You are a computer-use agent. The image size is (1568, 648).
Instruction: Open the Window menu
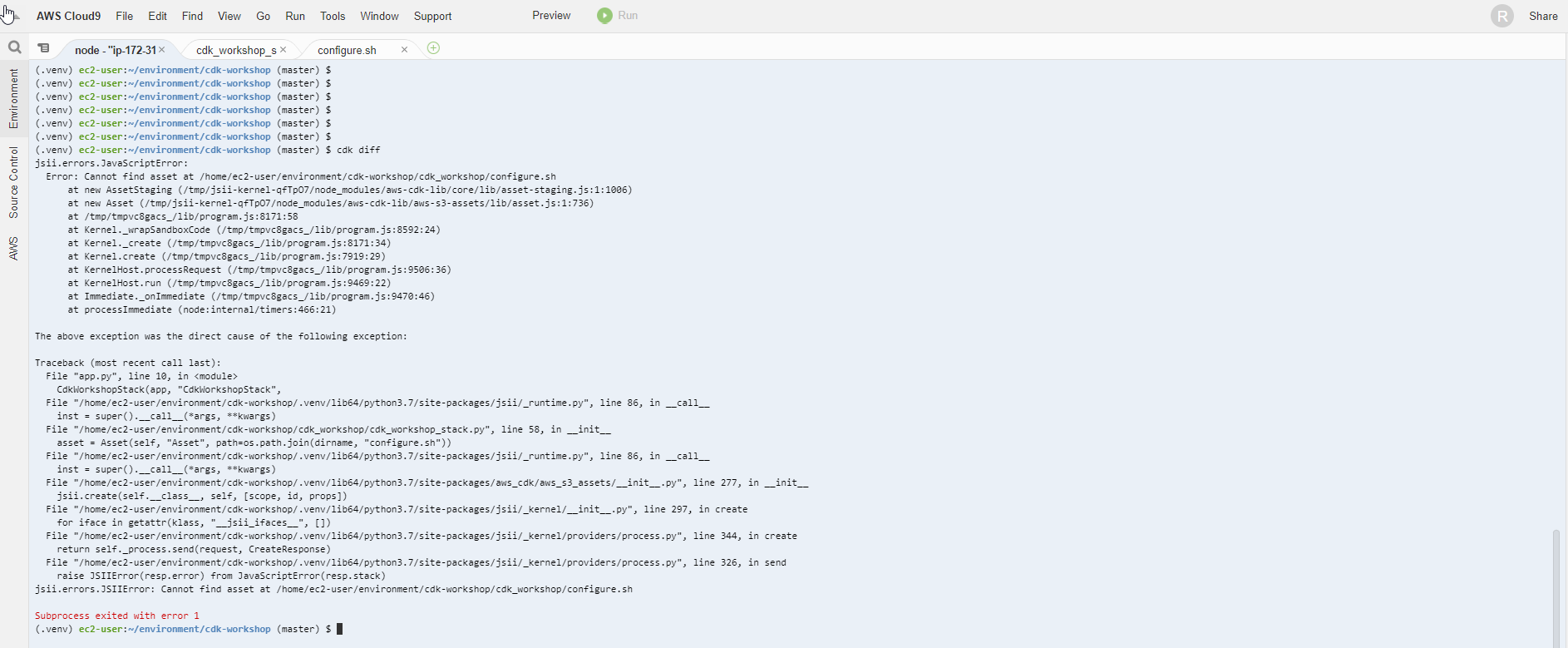pyautogui.click(x=379, y=16)
